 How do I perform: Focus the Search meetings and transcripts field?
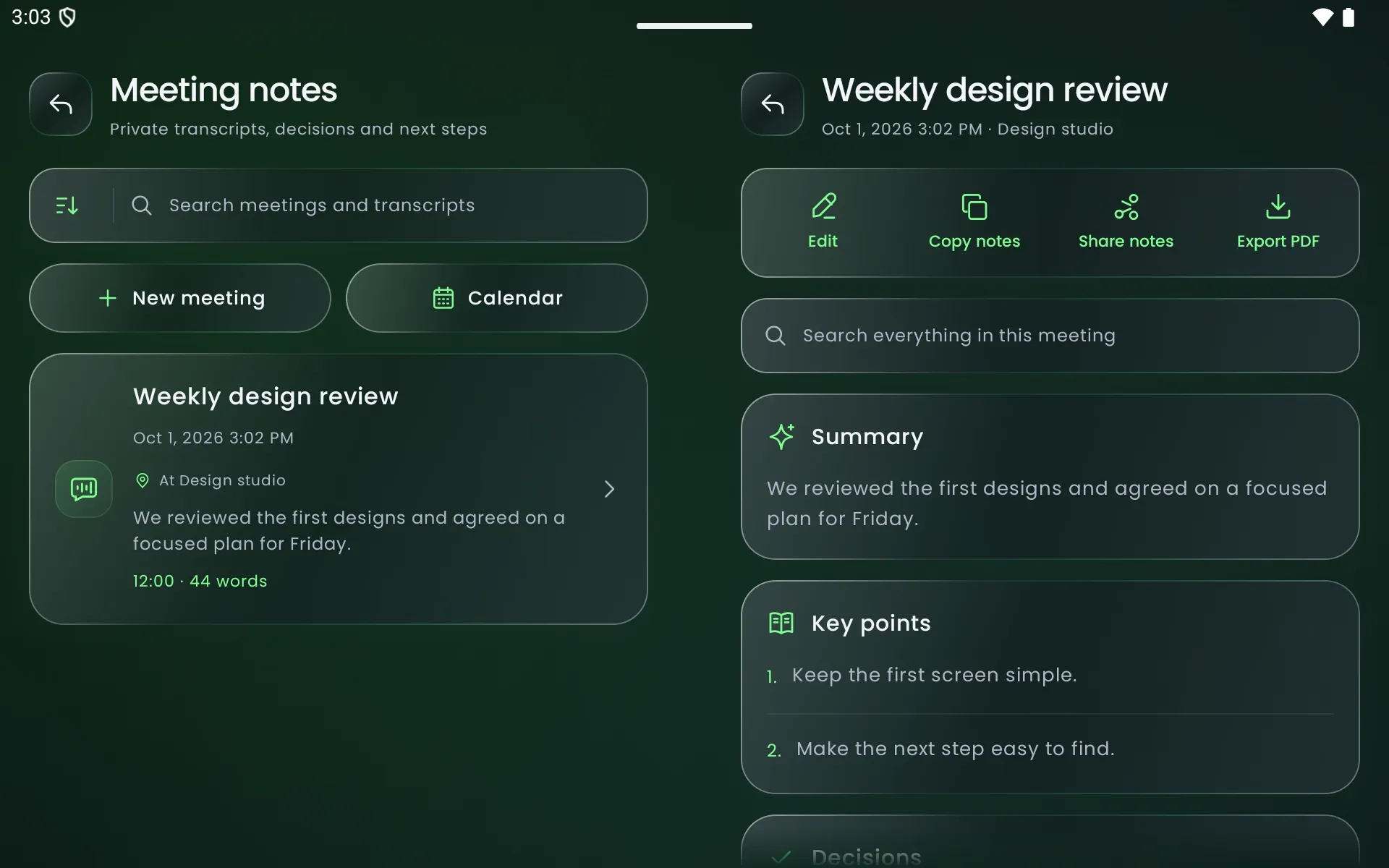tap(339, 205)
